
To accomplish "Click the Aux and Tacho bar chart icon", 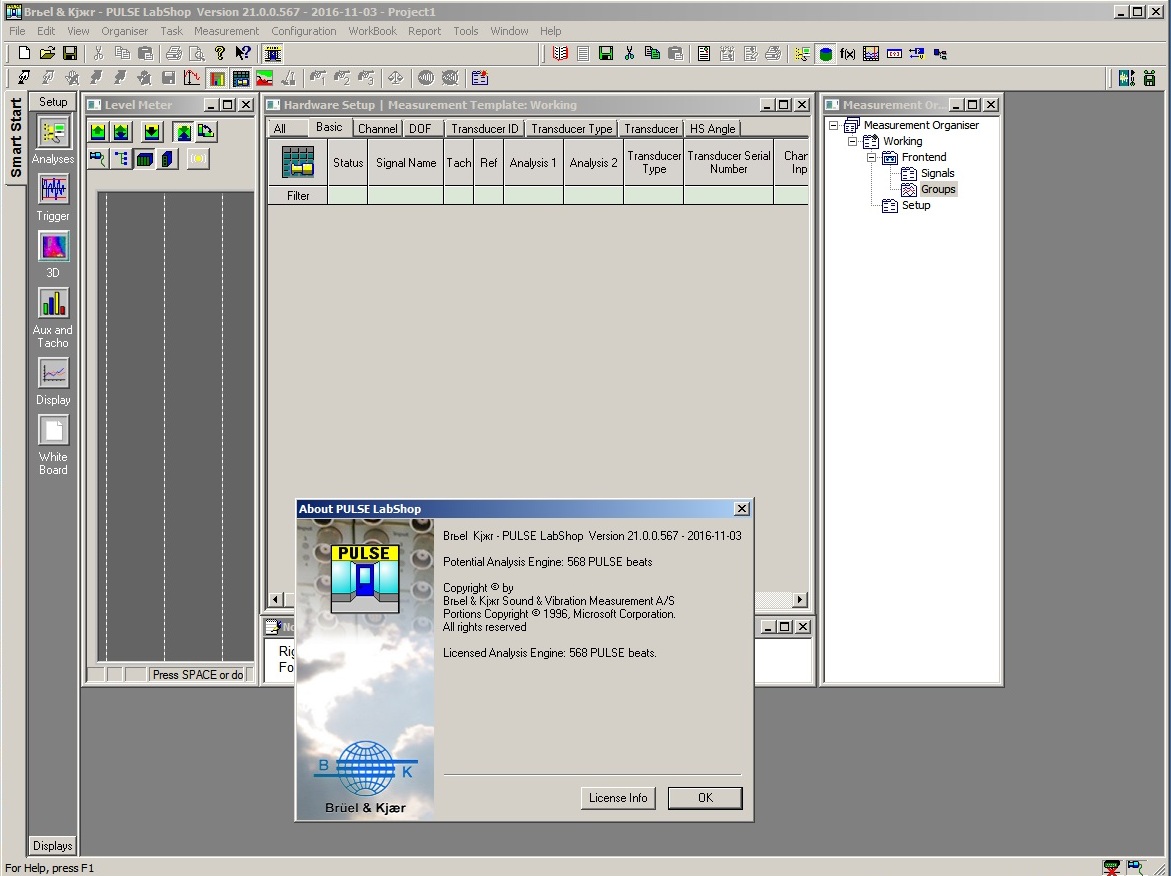I will click(x=53, y=303).
